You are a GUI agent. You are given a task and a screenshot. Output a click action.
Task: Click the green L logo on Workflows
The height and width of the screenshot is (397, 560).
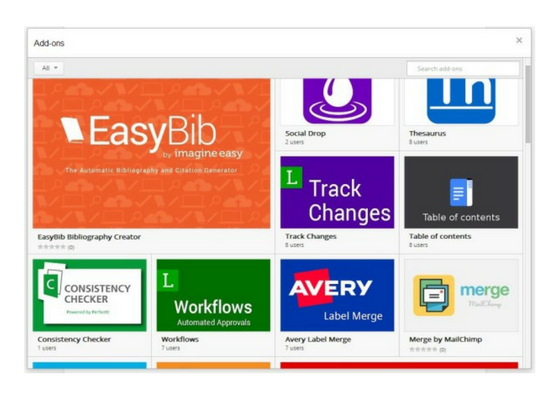[x=168, y=281]
